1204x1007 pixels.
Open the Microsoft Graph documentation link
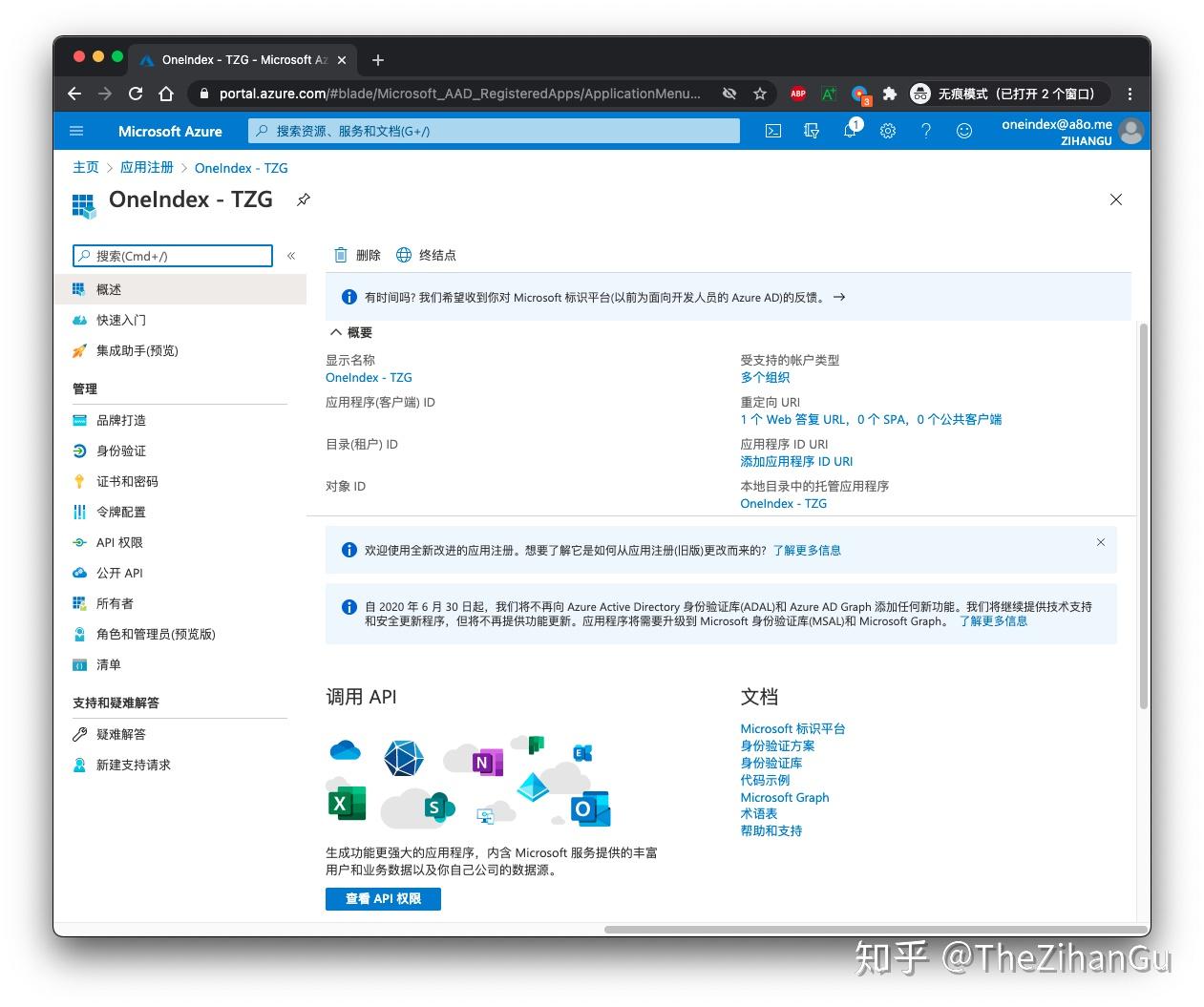(785, 797)
